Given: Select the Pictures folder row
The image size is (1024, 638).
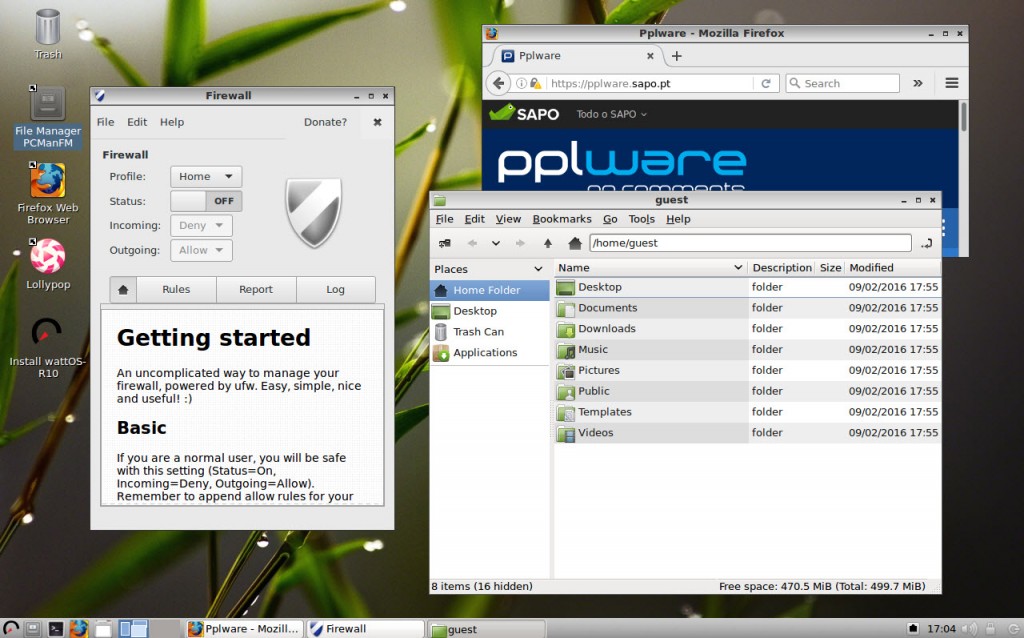Looking at the screenshot, I should (748, 370).
